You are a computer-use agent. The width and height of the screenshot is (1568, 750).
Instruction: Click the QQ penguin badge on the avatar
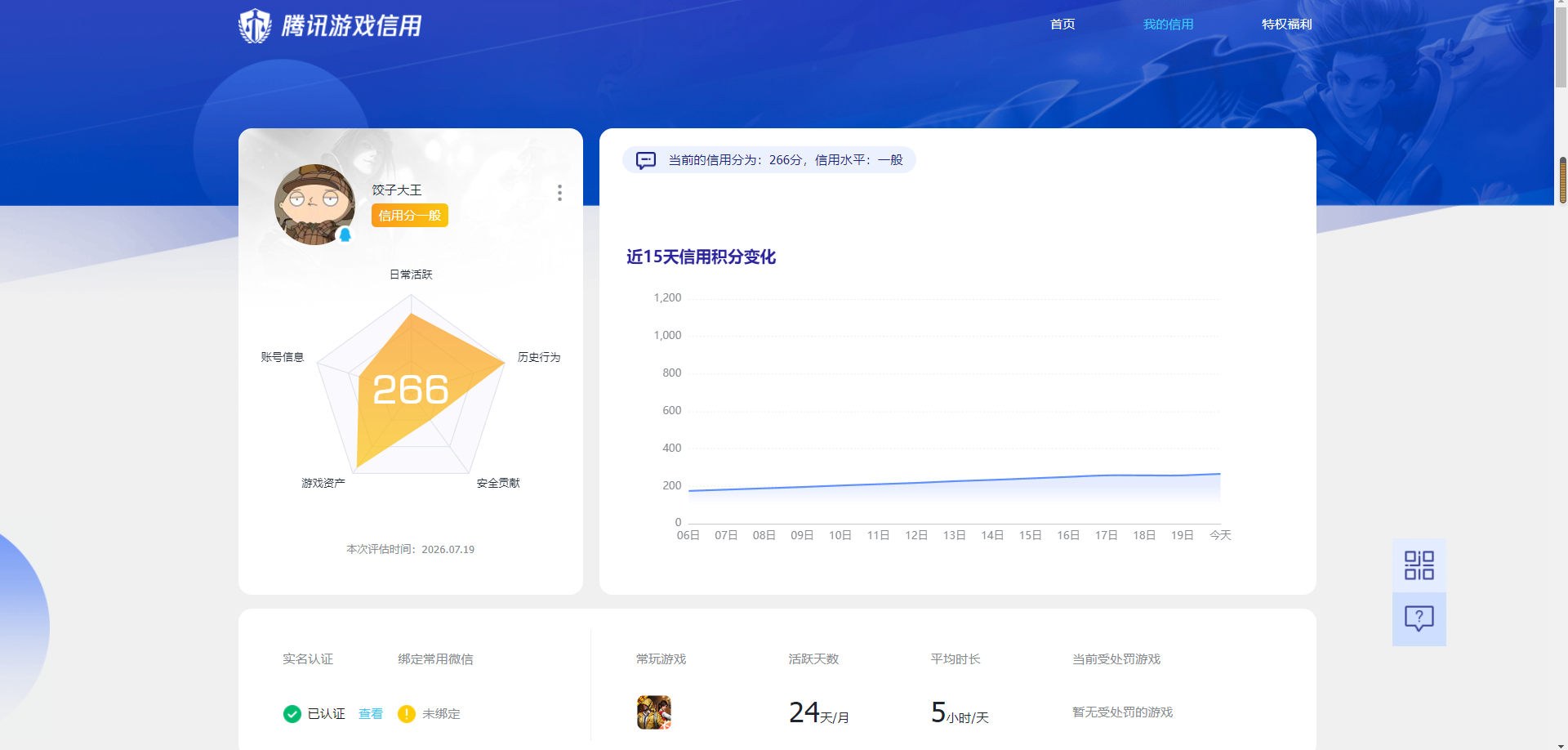click(345, 235)
